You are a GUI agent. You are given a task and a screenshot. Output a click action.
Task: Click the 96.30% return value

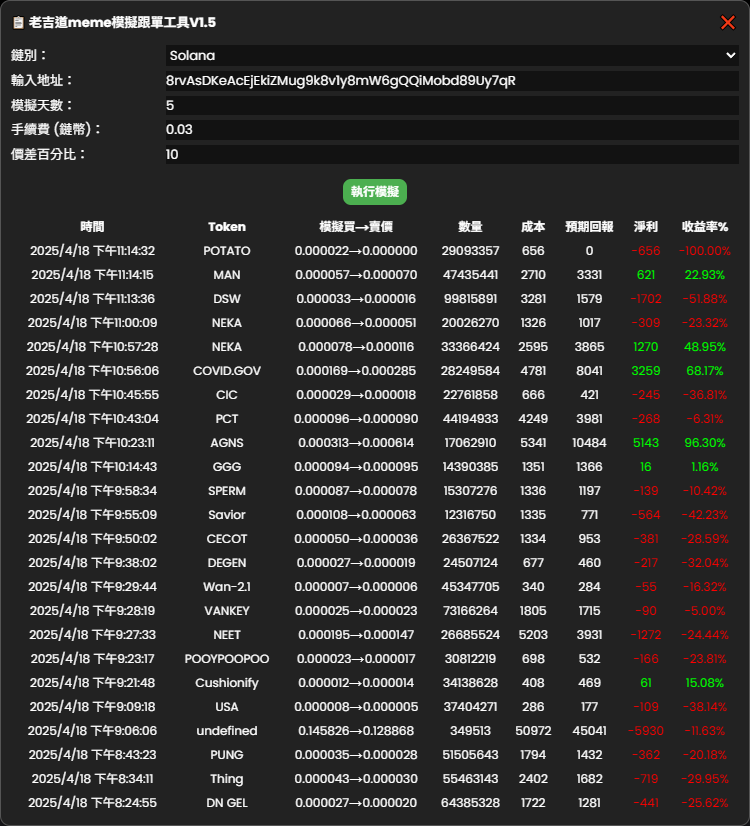pyautogui.click(x=705, y=443)
